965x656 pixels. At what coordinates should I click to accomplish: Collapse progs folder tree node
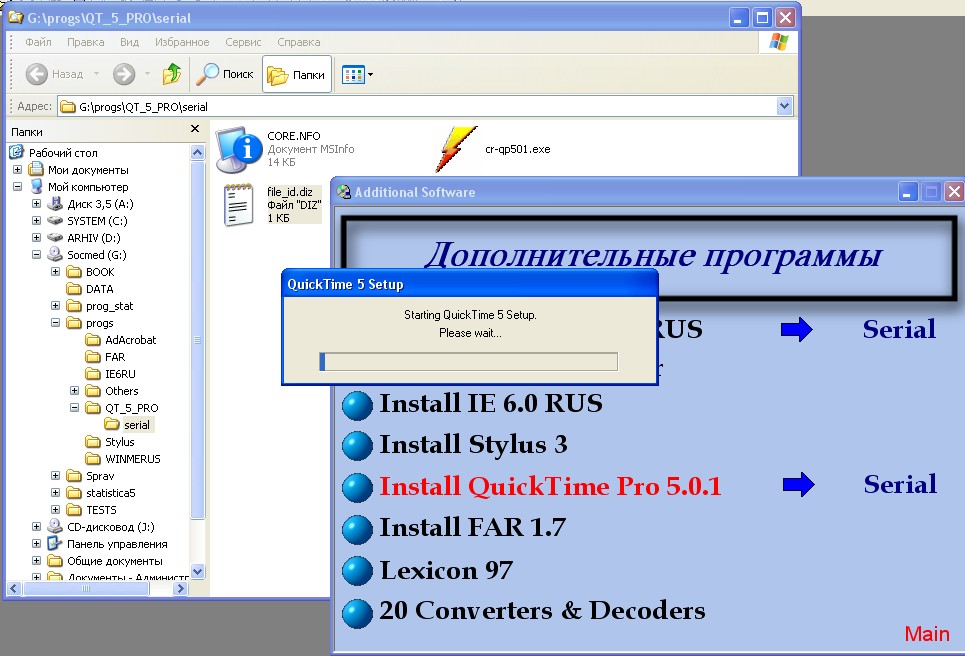[55, 322]
